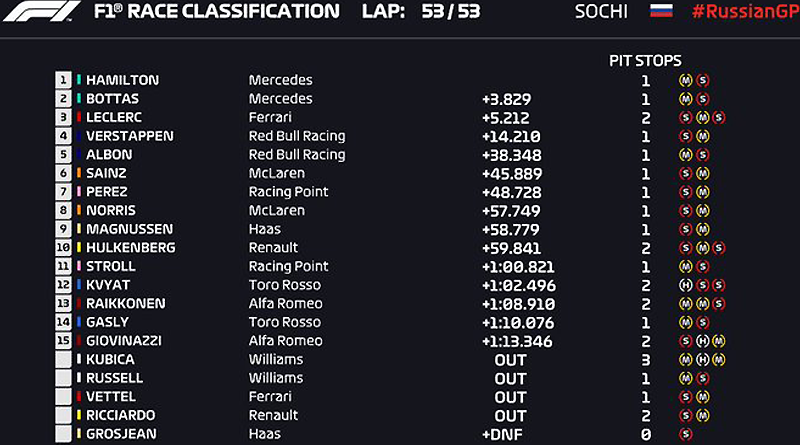Click Kubica's hard tyre icon
The width and height of the screenshot is (800, 445).
(x=702, y=360)
